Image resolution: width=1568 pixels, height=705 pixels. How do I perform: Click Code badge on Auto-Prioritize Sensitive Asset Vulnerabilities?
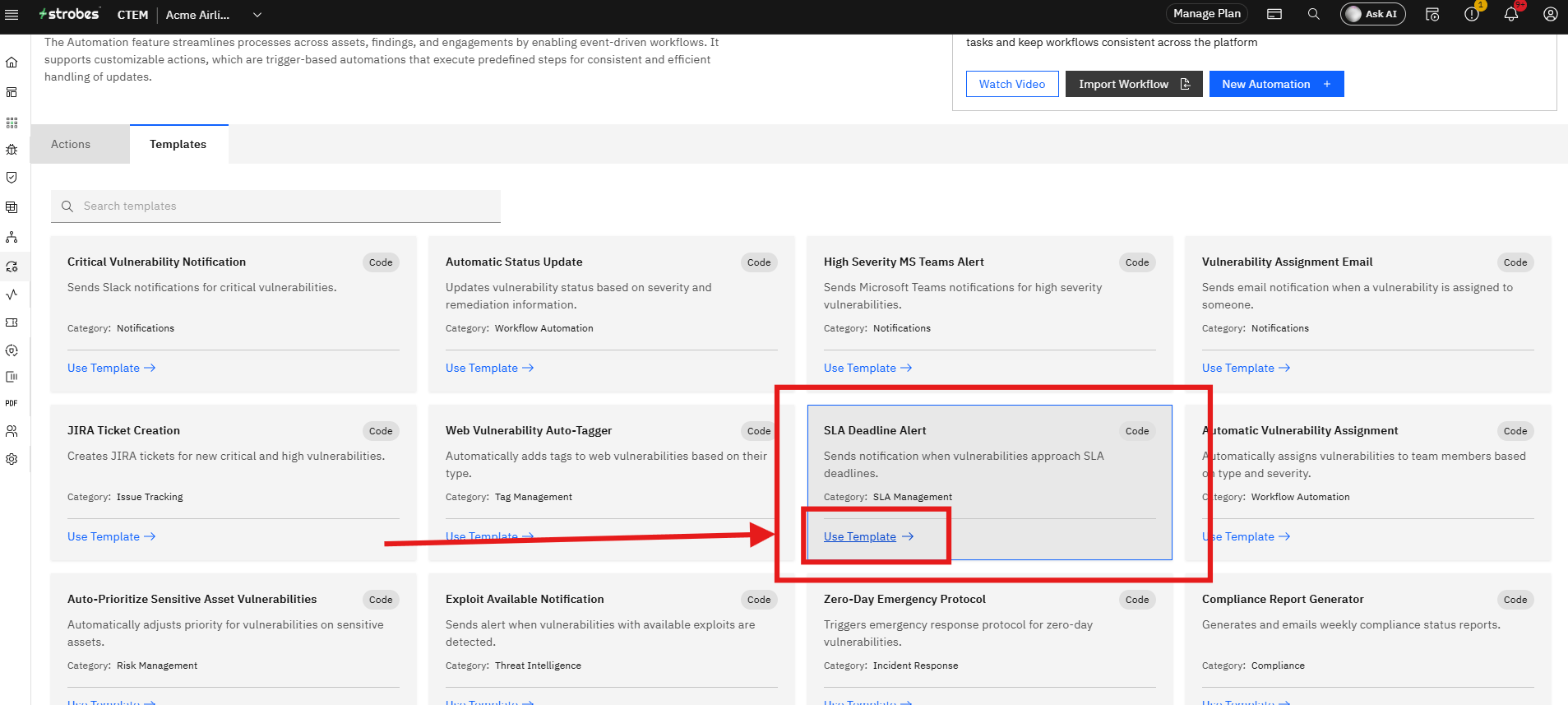pos(381,600)
